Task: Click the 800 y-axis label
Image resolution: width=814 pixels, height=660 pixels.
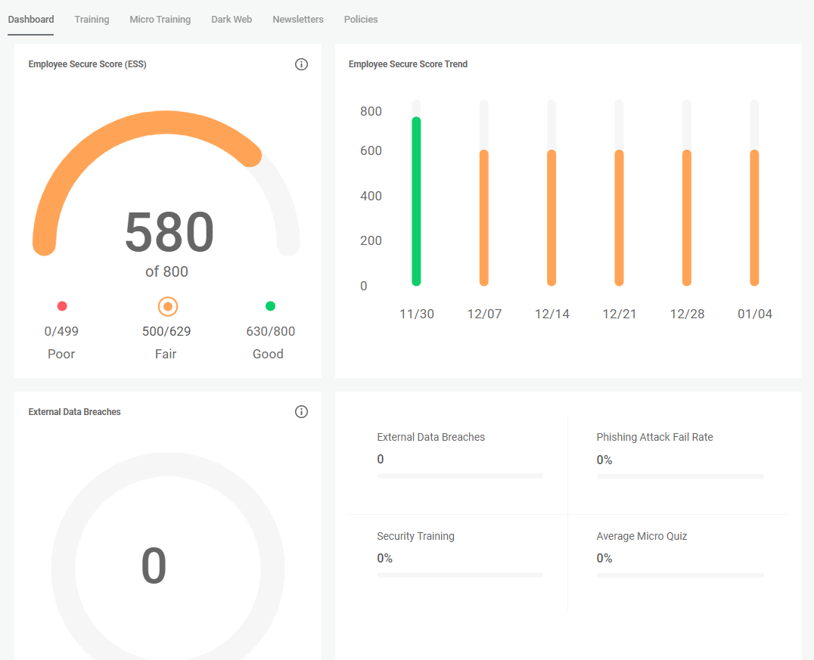Action: pos(371,112)
